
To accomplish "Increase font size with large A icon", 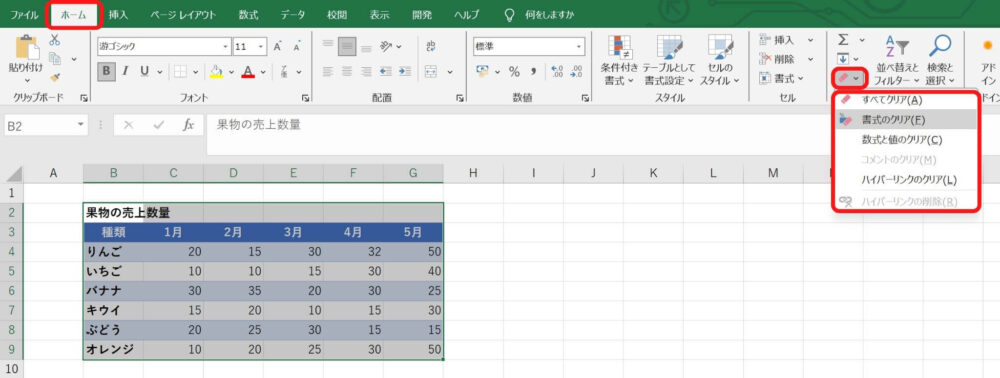I will [277, 47].
